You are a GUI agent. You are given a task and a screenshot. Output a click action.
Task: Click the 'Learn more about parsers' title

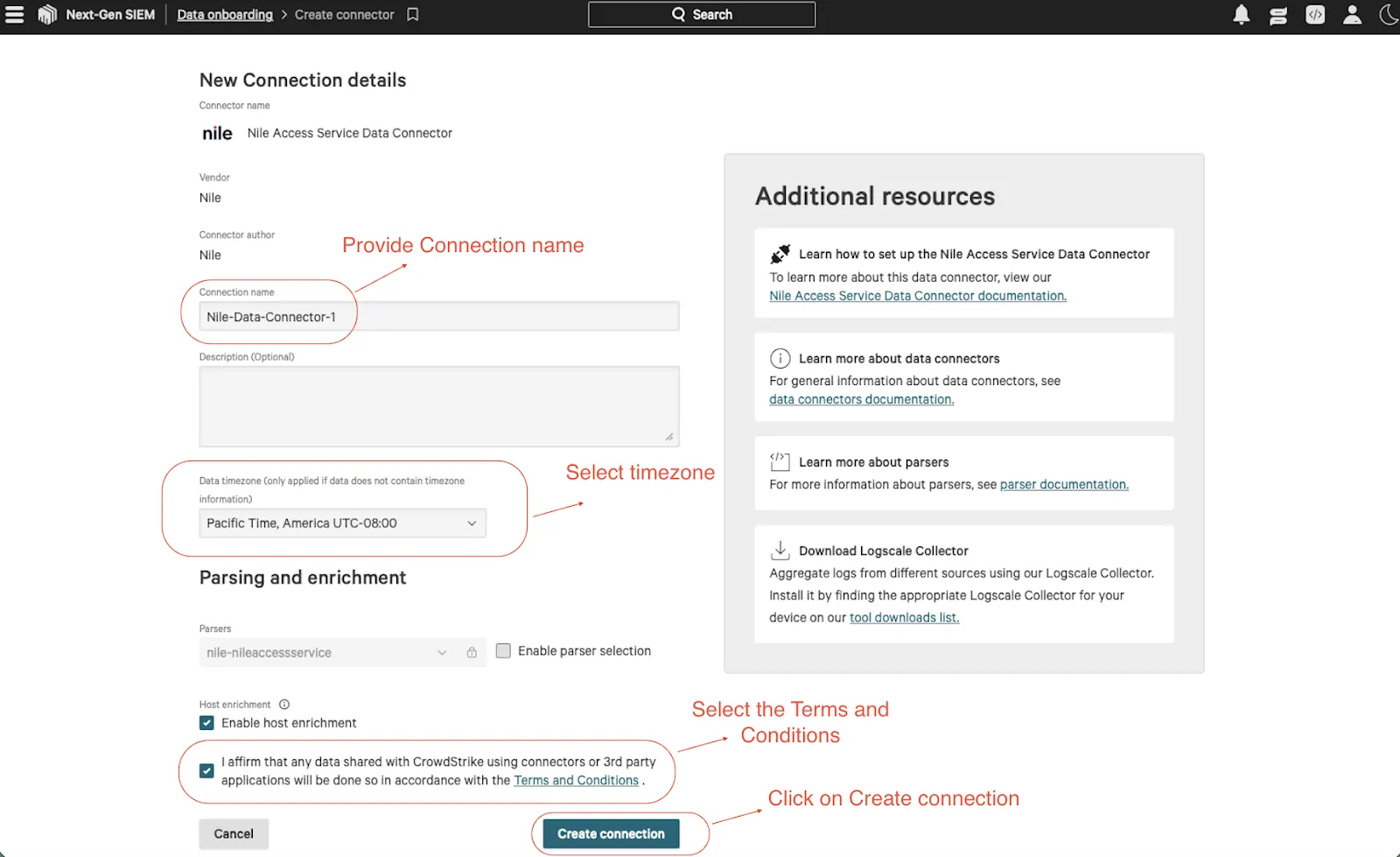[x=874, y=462]
